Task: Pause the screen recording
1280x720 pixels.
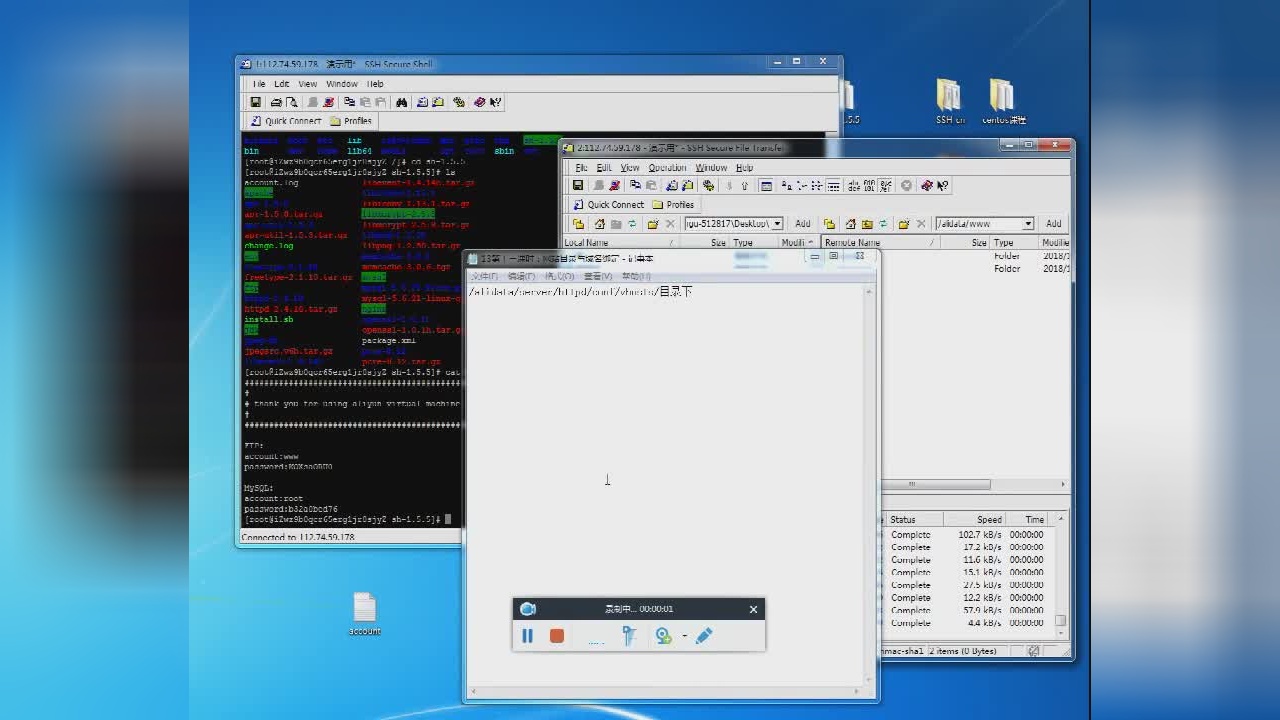Action: 528,636
